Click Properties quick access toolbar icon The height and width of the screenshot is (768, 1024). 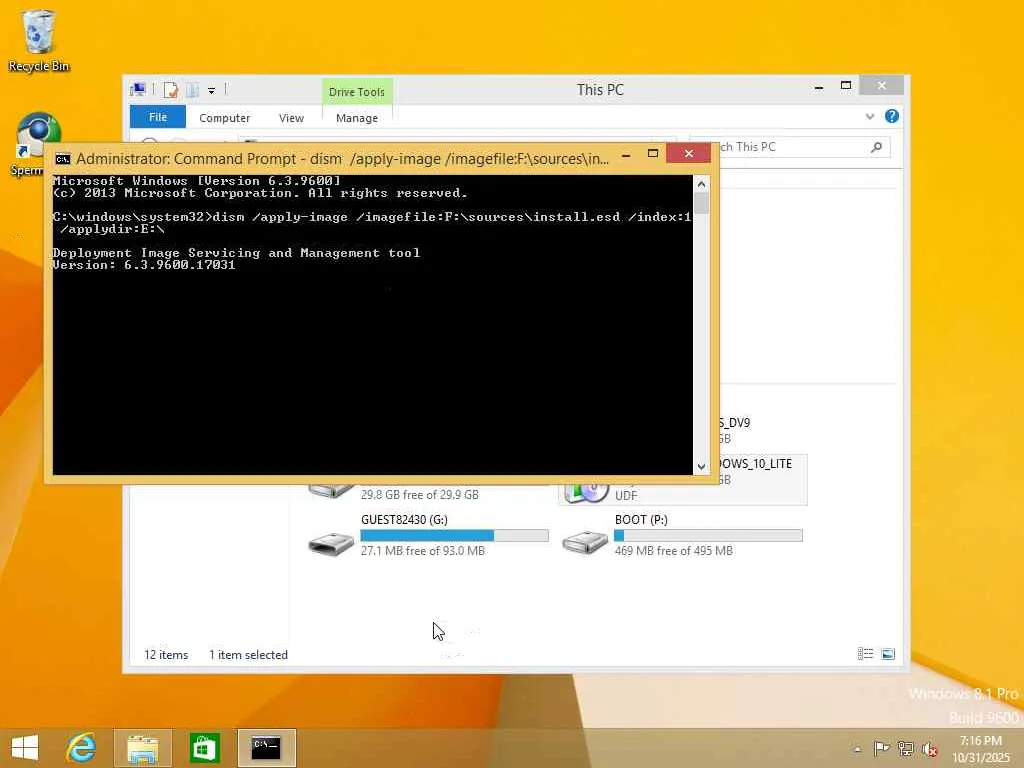(x=171, y=90)
